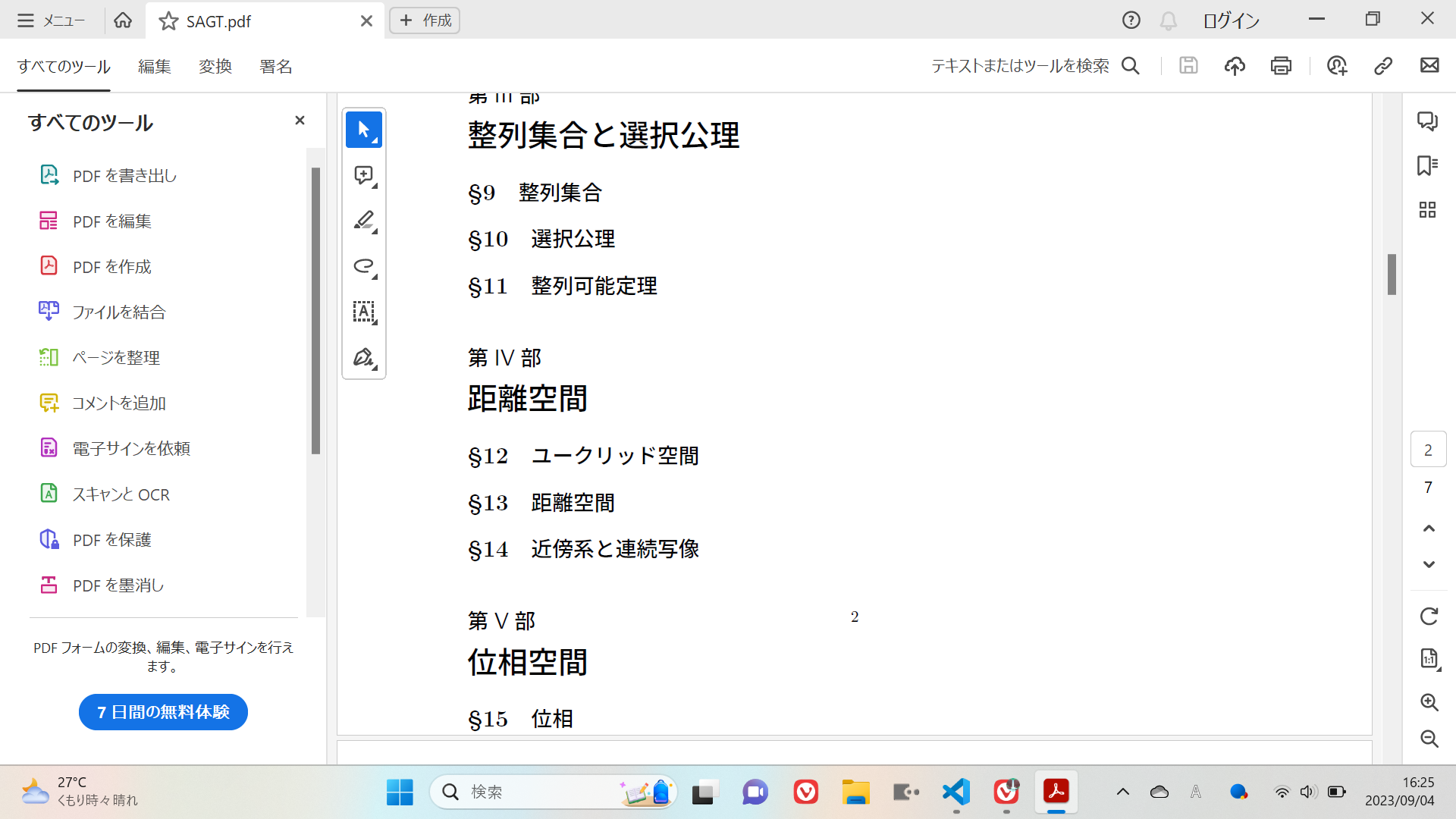Click the 7 日間の無料体験 button

click(163, 712)
